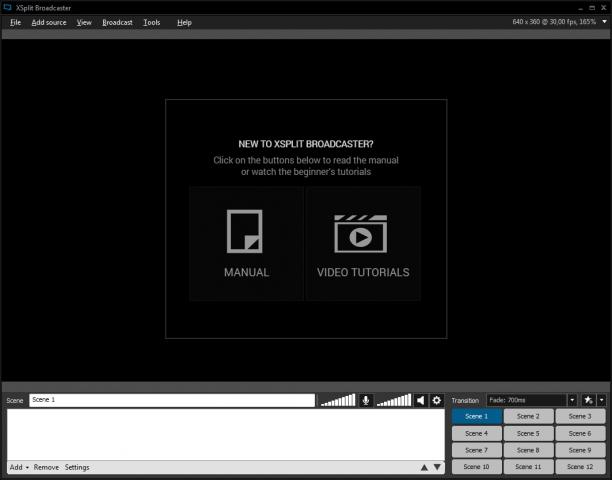
Task: Switch to Scene 4
Action: (x=477, y=434)
